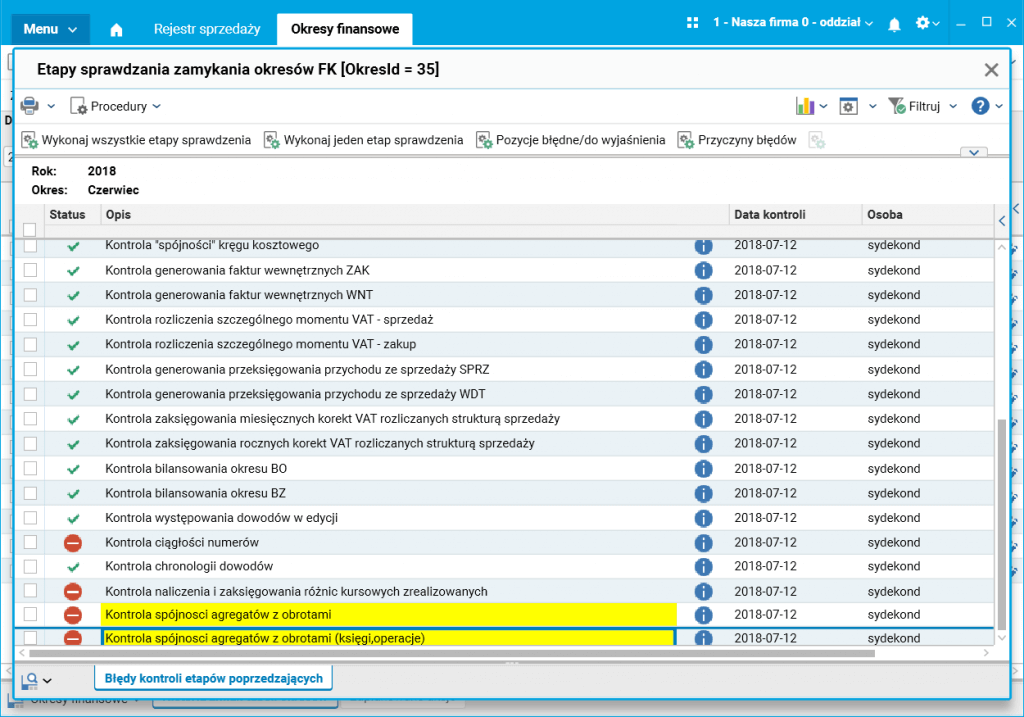Click Błędy kontroli etapów poprzedzających button
The image size is (1024, 717).
click(213, 678)
